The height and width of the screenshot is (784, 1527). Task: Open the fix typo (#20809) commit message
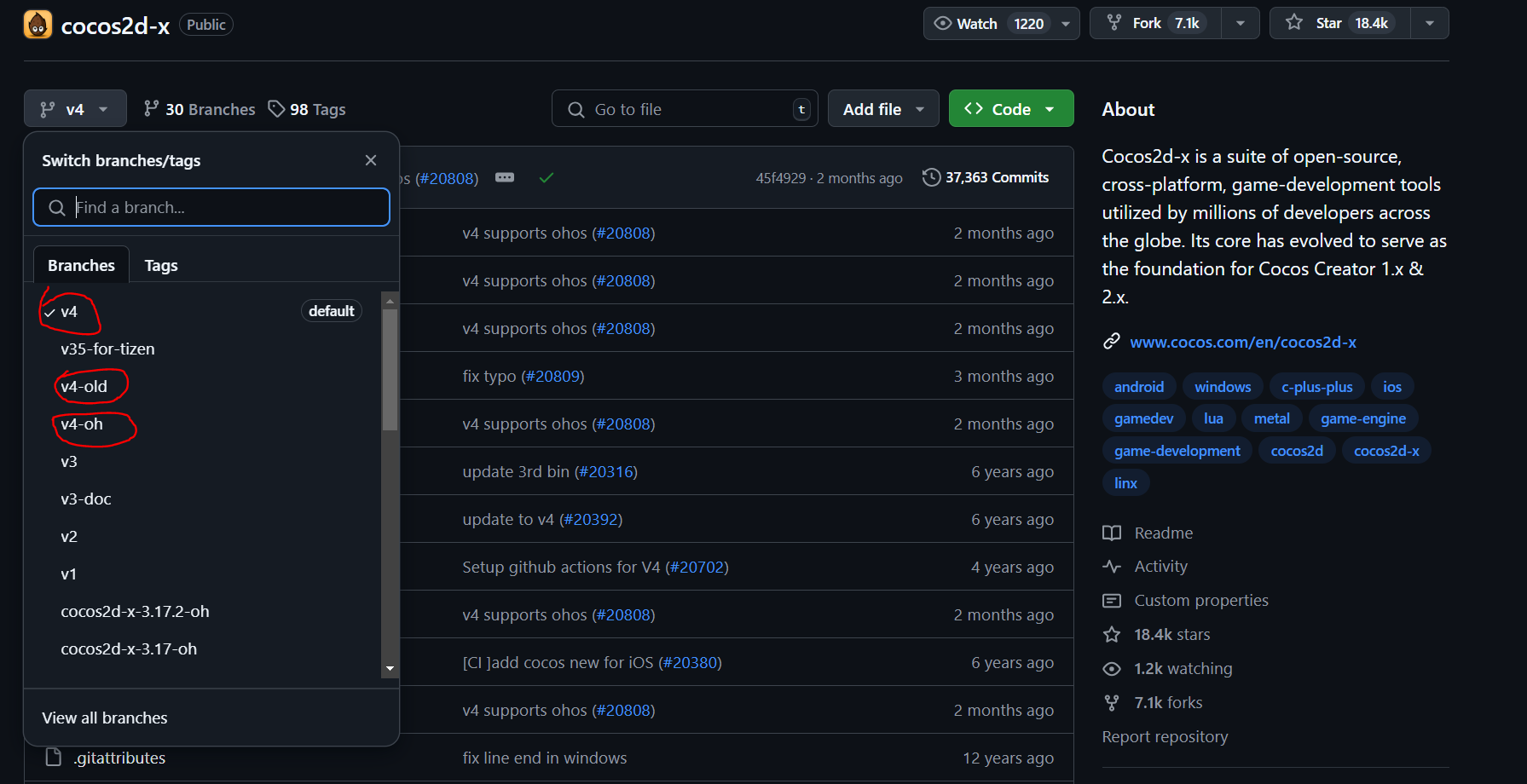[523, 376]
